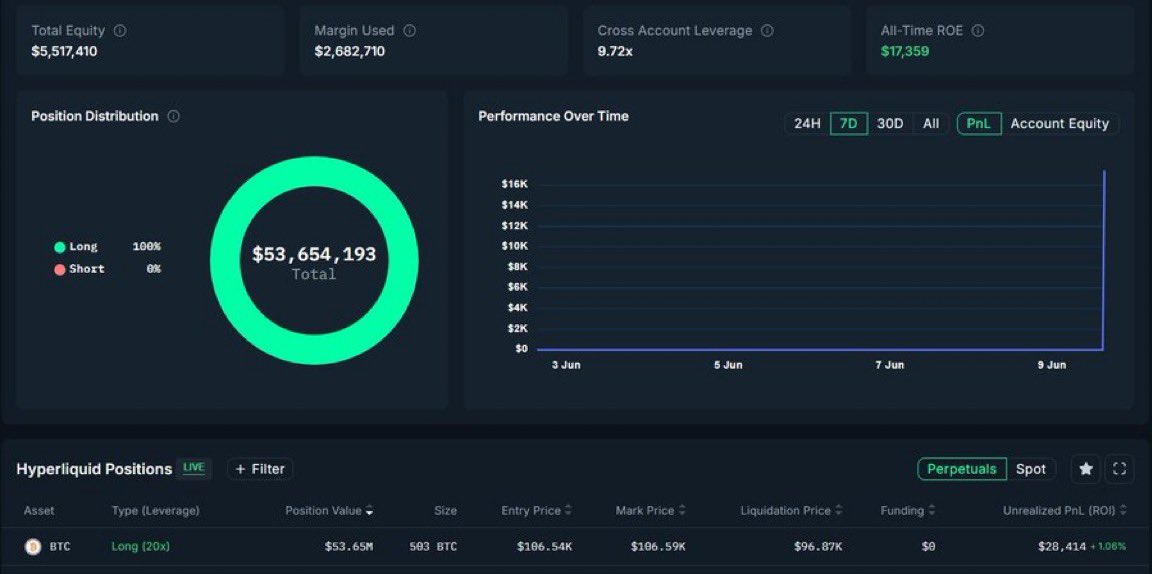Open fullscreen view of positions table
The image size is (1152, 574).
click(1120, 469)
